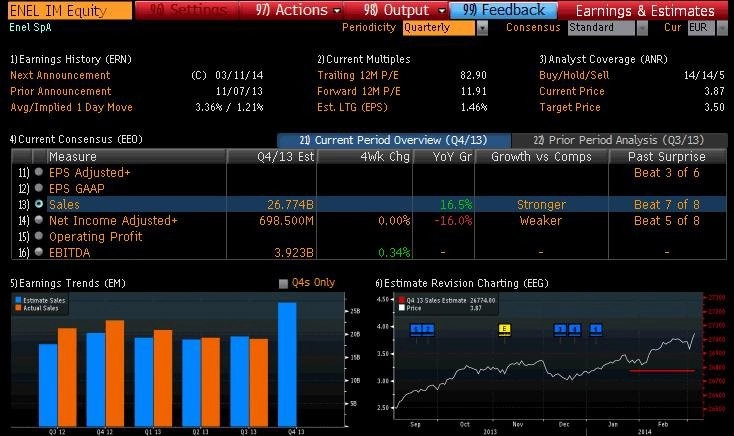Click the ENEL IM Equity ticker field
This screenshot has width=734, height=436.
tap(70, 10)
